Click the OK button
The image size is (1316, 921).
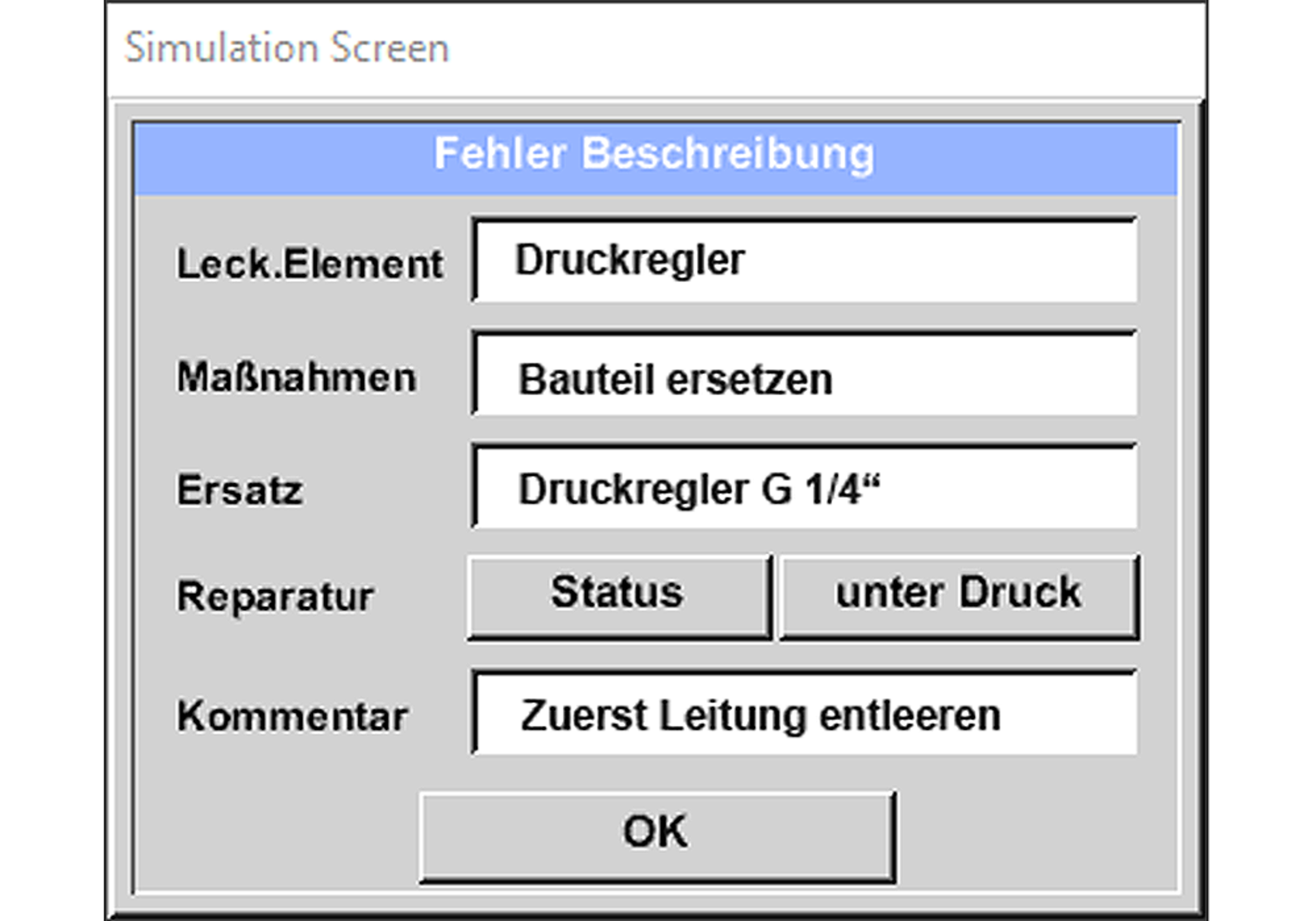(x=657, y=836)
